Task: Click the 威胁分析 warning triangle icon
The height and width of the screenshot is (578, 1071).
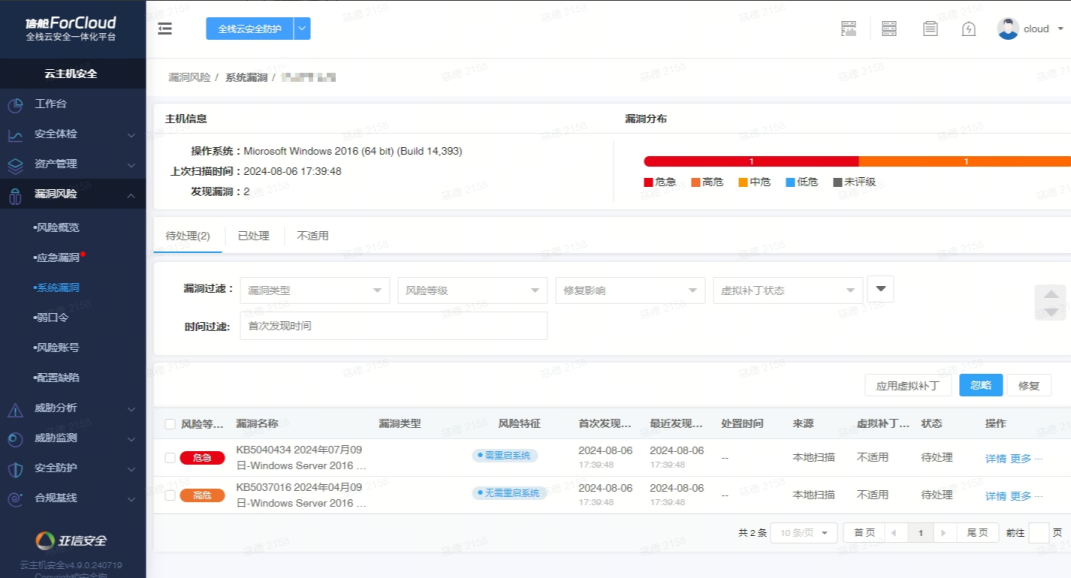Action: pos(15,409)
